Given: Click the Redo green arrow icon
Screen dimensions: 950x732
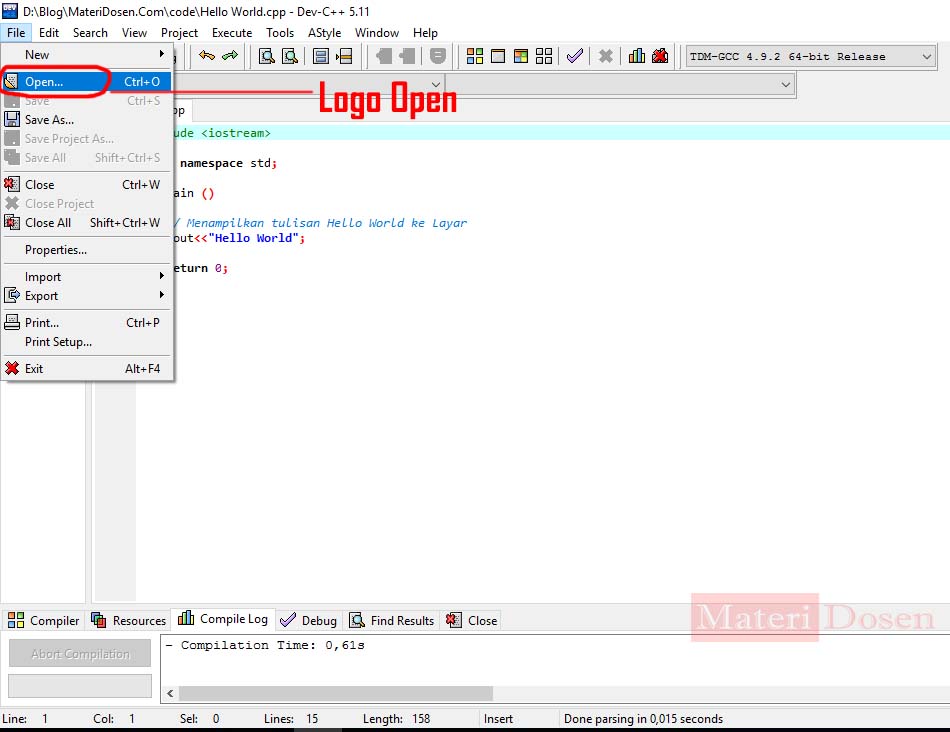Looking at the screenshot, I should pos(230,56).
